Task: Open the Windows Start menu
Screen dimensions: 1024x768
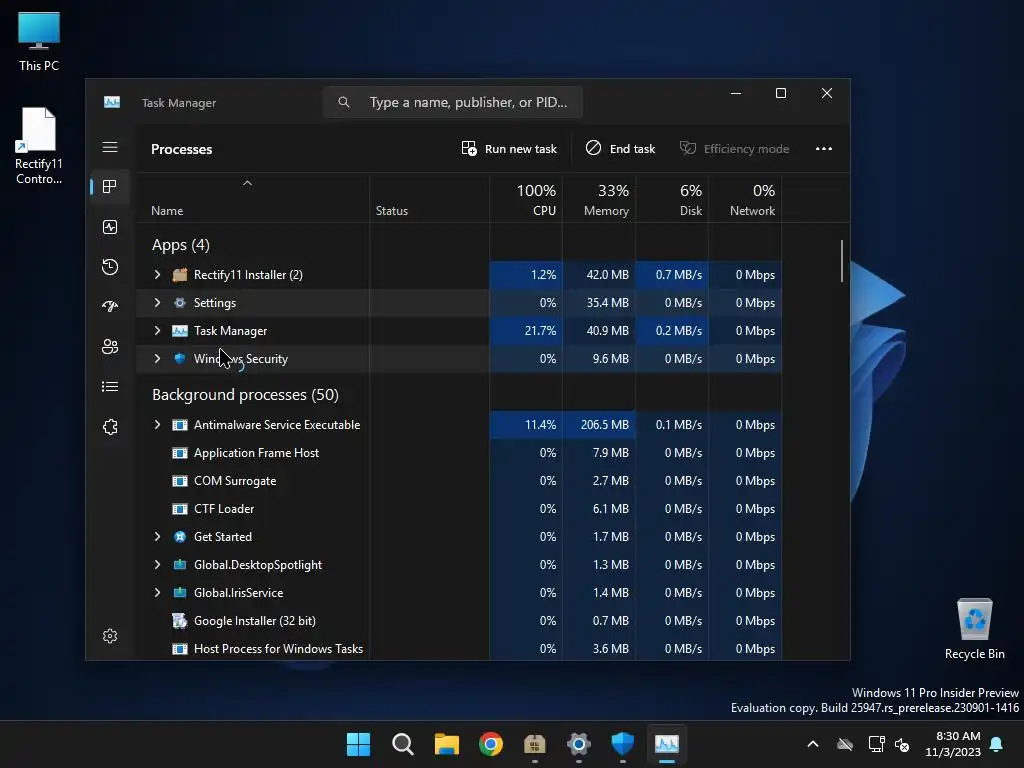Action: [x=358, y=744]
